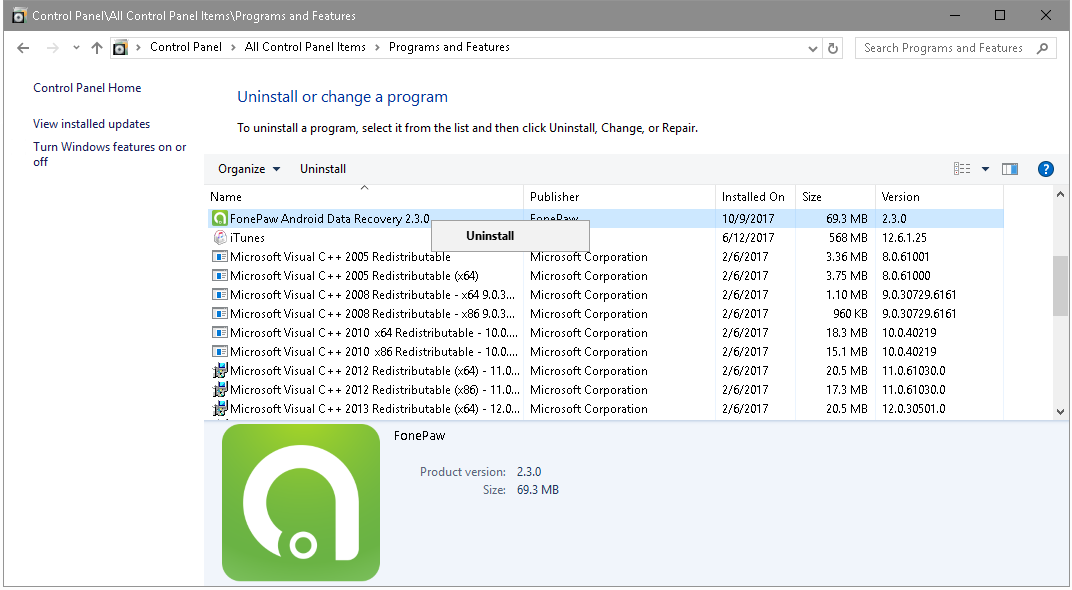Click the Control Panel breadcrumb segment
This screenshot has width=1072, height=590.
pos(186,47)
